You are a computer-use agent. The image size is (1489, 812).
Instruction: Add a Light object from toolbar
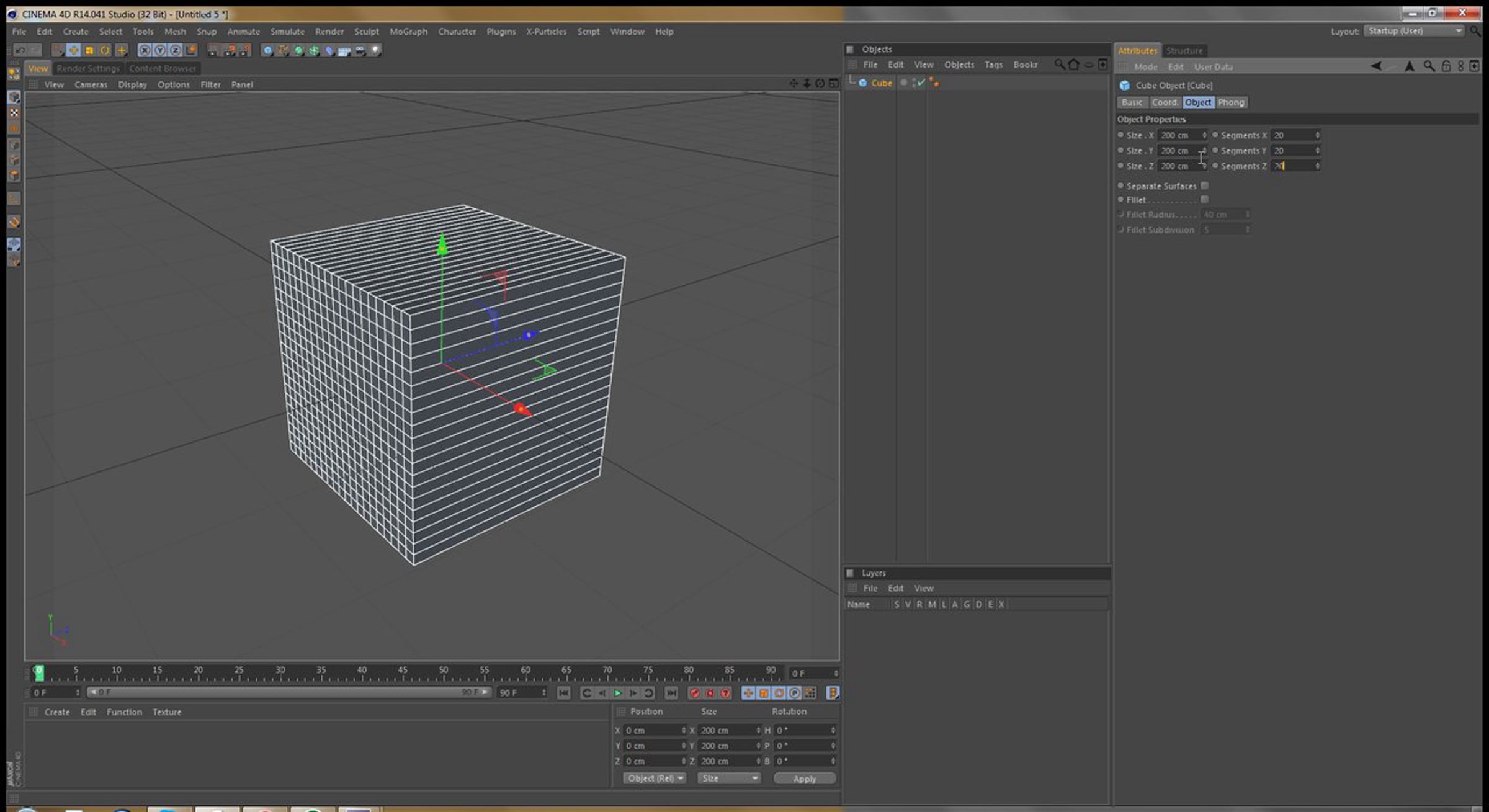376,51
